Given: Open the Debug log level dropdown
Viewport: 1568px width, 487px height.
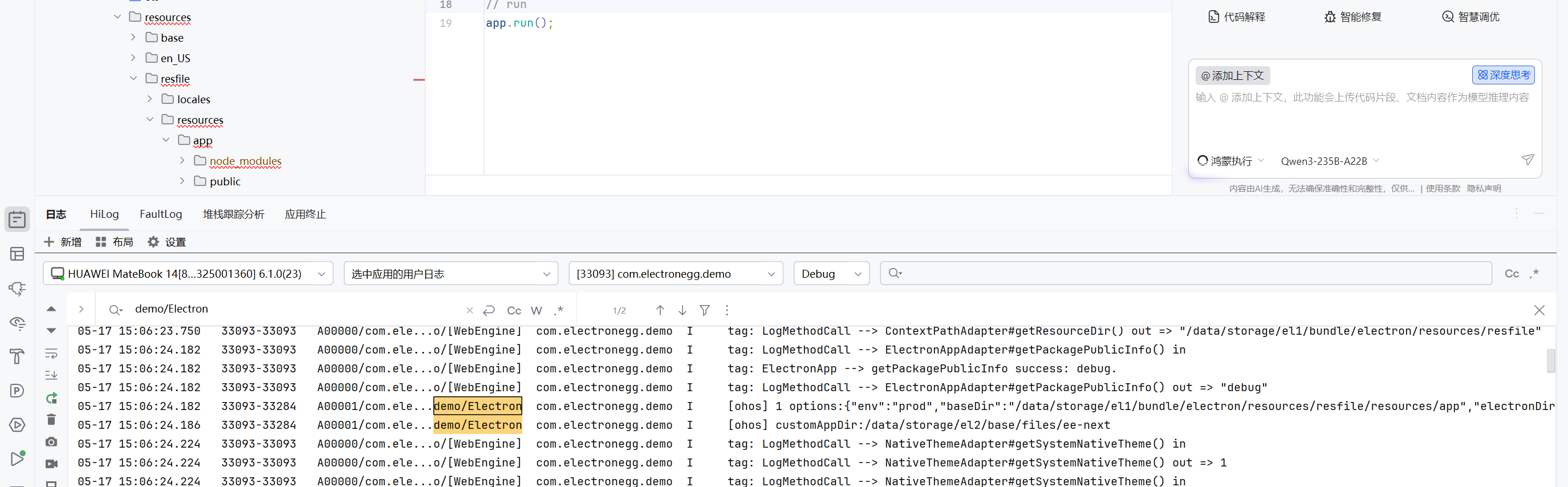Looking at the screenshot, I should tap(831, 273).
